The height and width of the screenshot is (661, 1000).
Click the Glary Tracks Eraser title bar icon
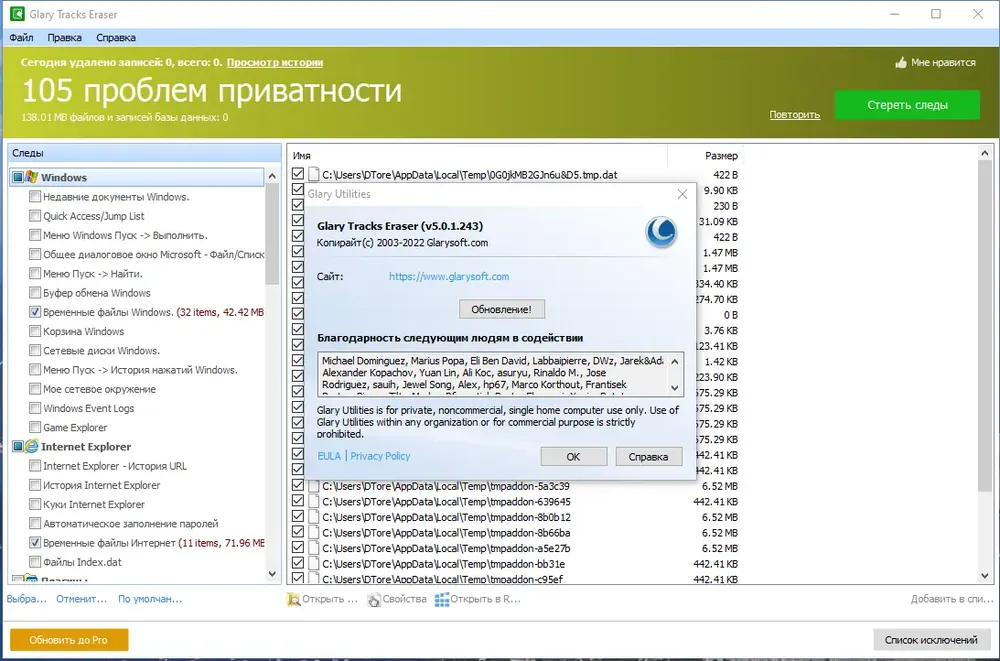tap(17, 14)
